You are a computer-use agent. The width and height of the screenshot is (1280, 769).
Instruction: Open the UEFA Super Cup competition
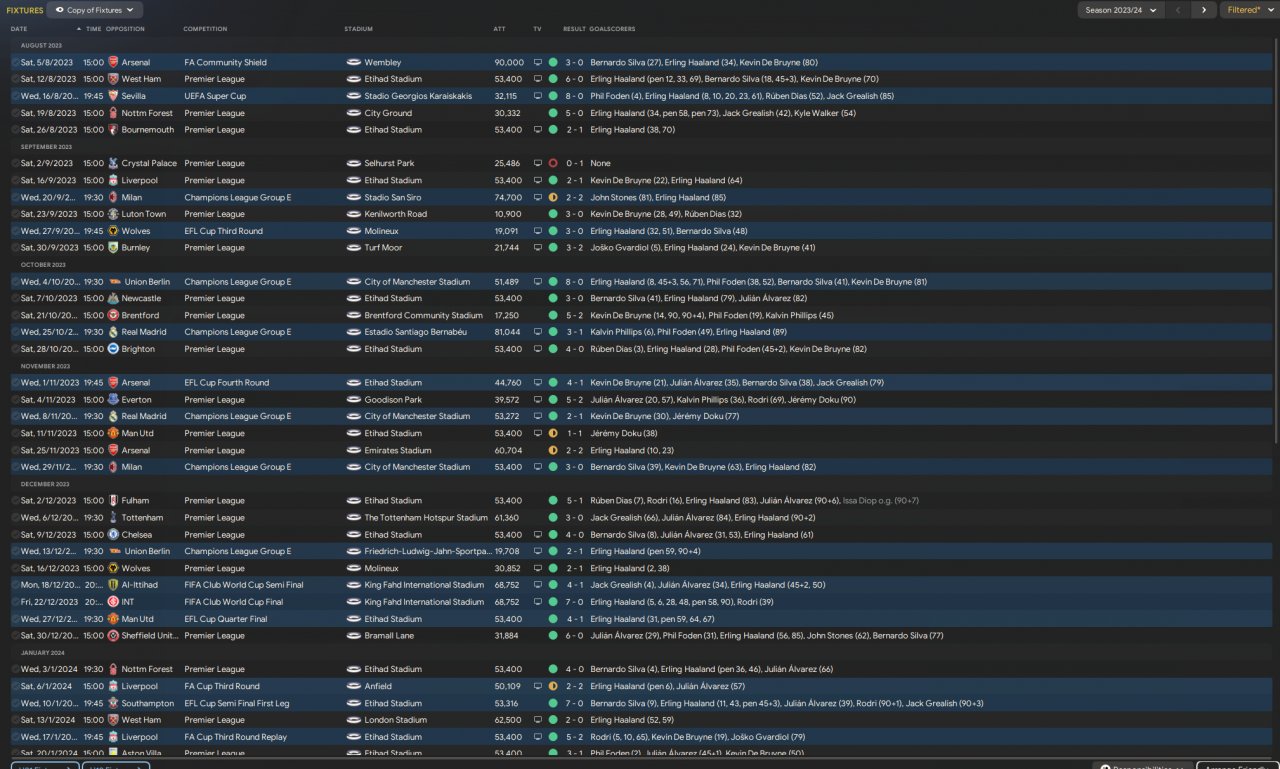click(x=215, y=96)
